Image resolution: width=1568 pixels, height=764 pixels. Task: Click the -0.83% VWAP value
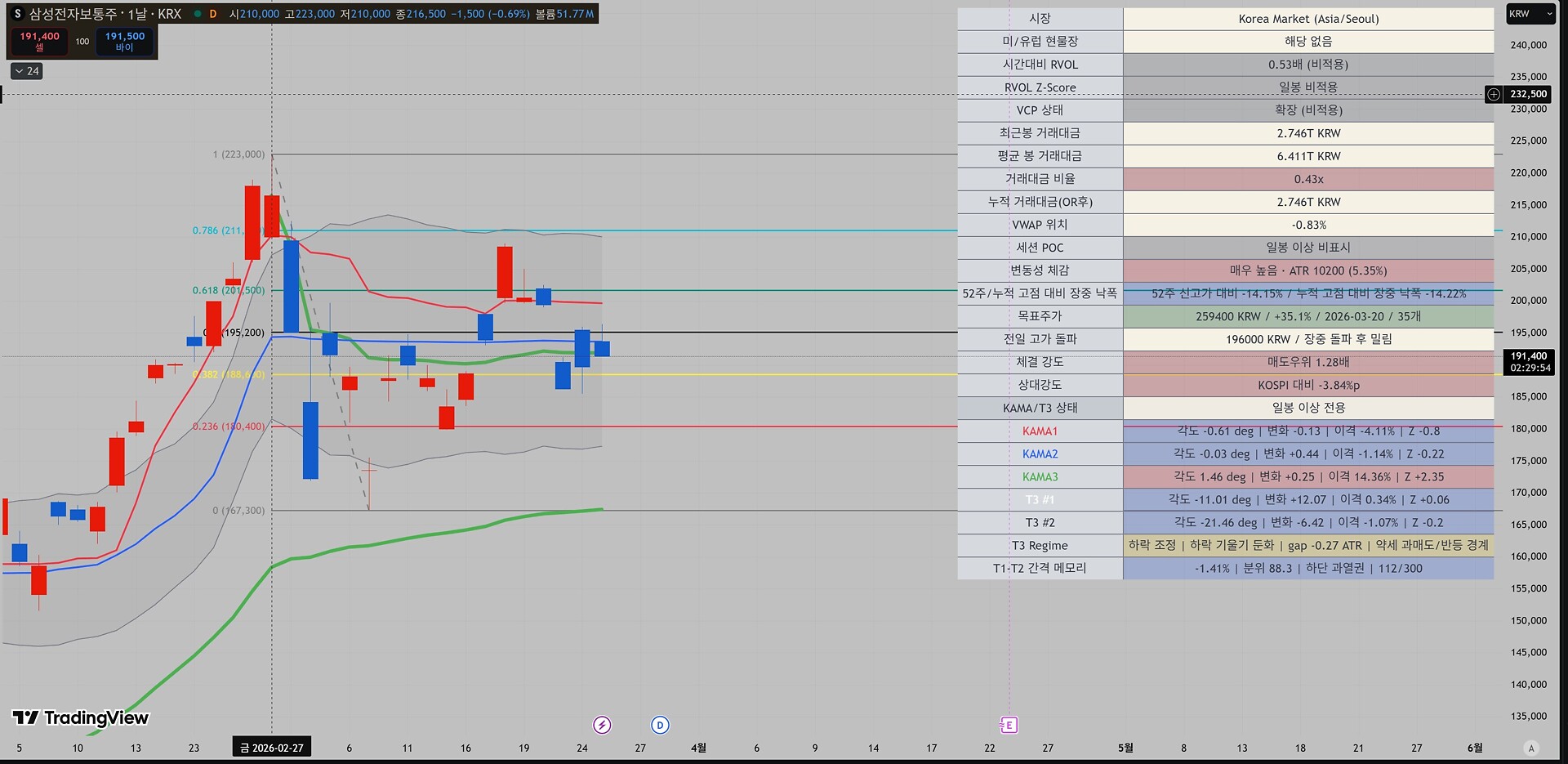1308,225
